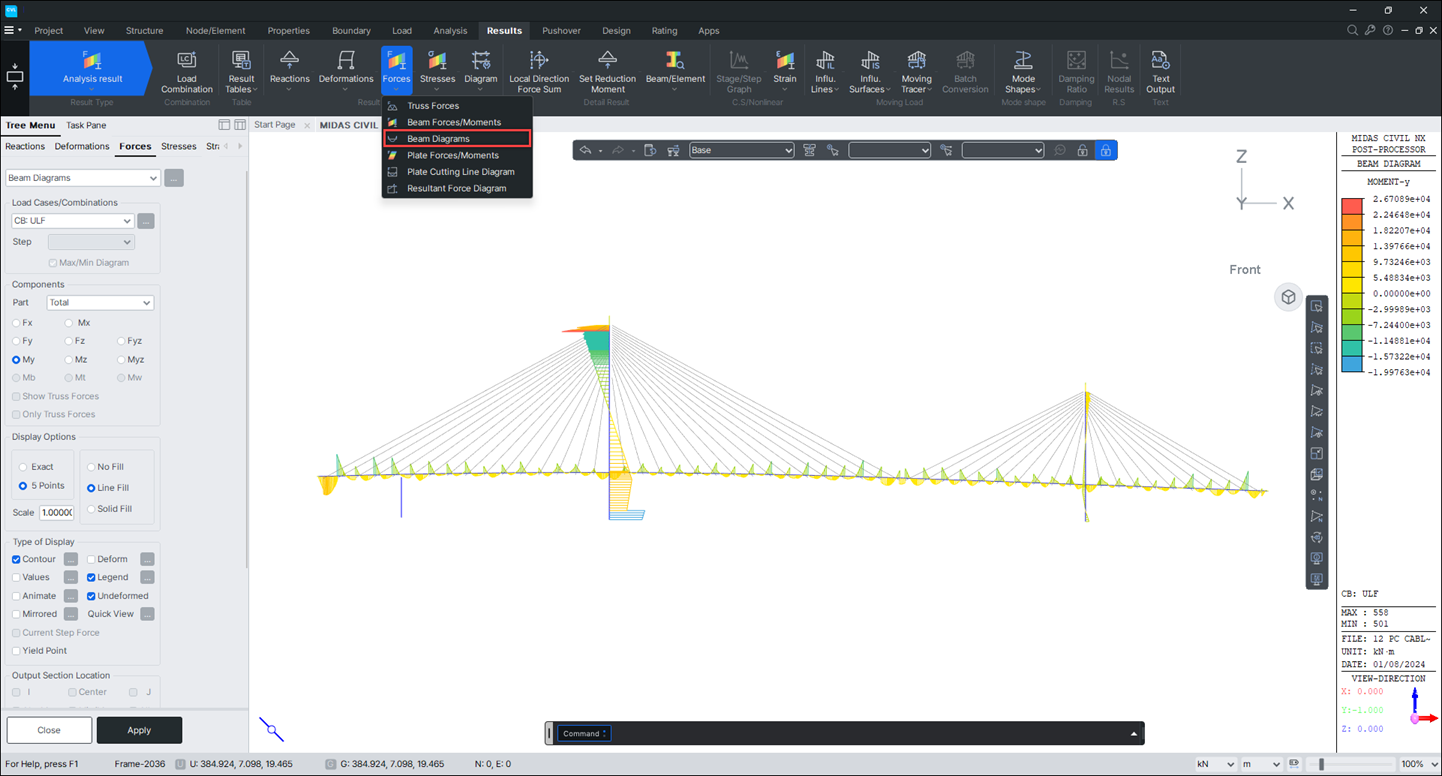Open the Moving Tracer tool
This screenshot has height=776, width=1442.
tap(916, 72)
